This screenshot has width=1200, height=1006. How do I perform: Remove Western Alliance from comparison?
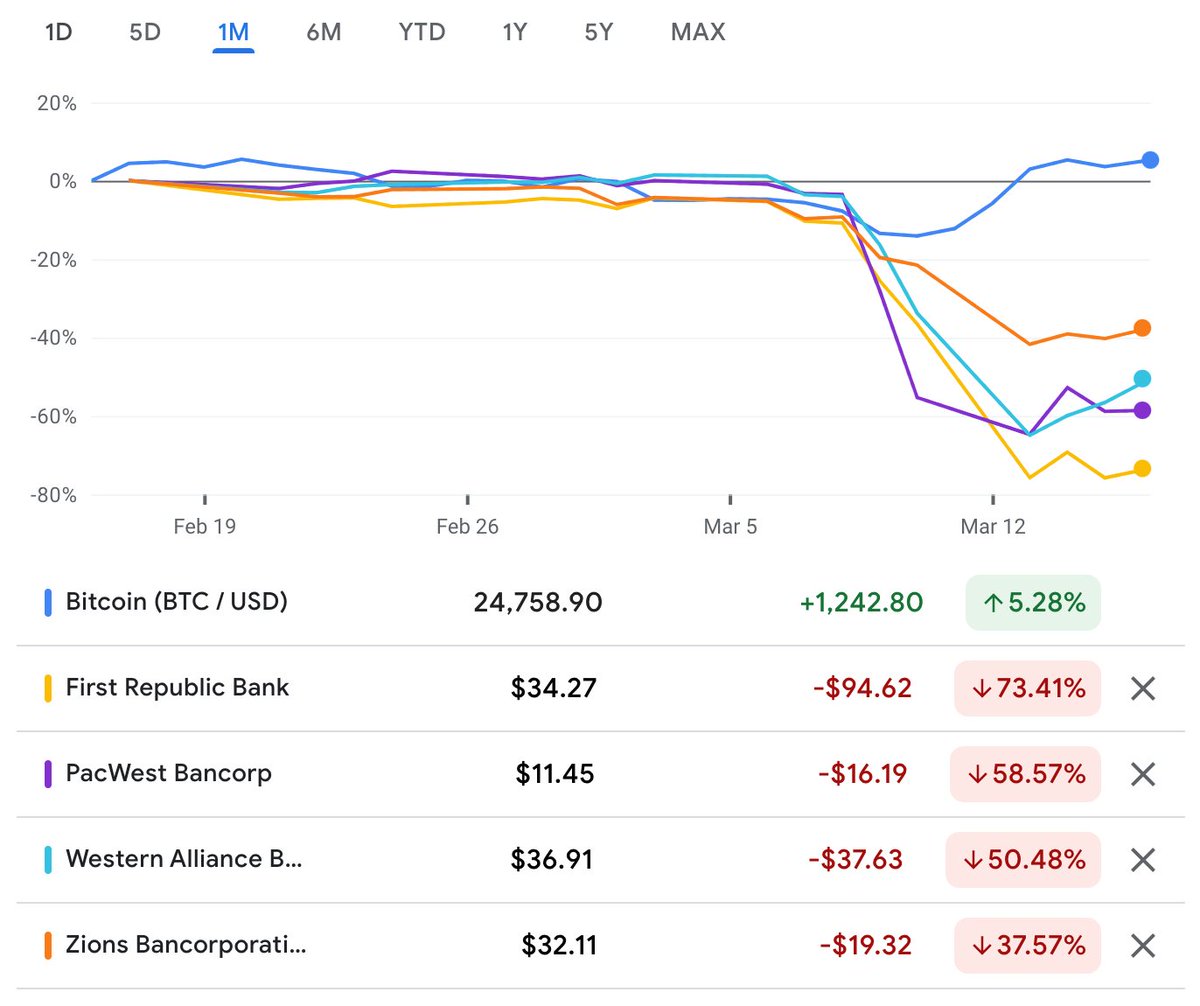(1143, 860)
